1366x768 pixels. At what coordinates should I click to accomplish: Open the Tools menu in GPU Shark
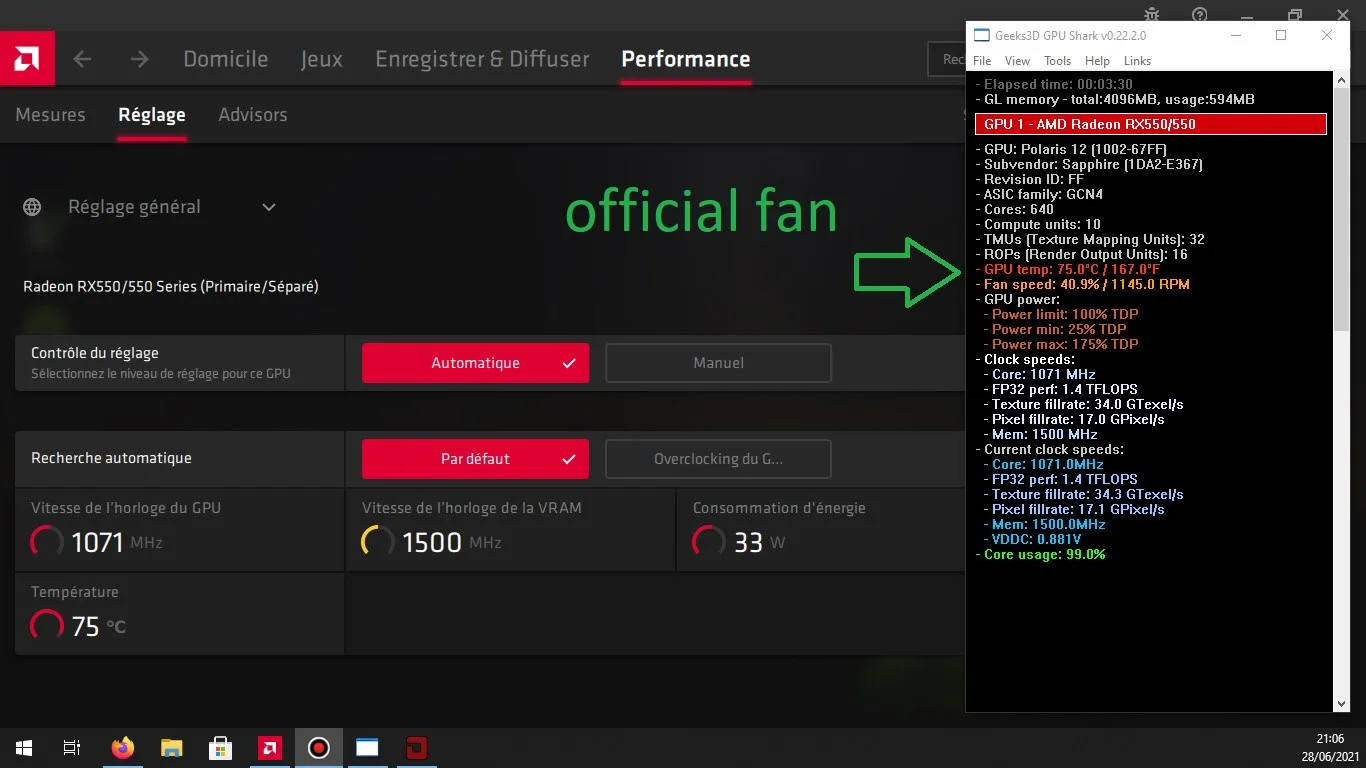pyautogui.click(x=1058, y=61)
